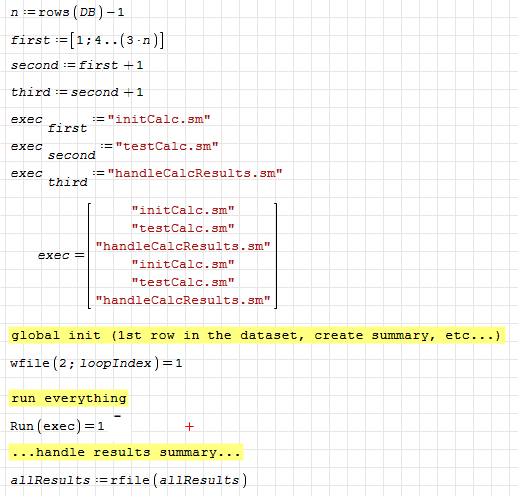Select the allResults := rfile expression
This screenshot has width=518, height=496.
[x=129, y=480]
